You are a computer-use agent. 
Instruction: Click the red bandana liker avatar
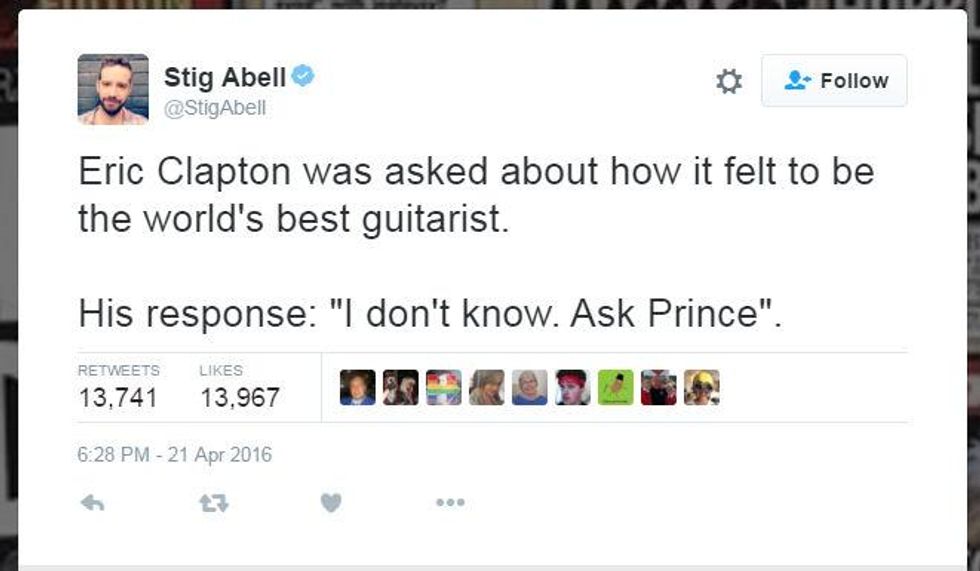573,388
